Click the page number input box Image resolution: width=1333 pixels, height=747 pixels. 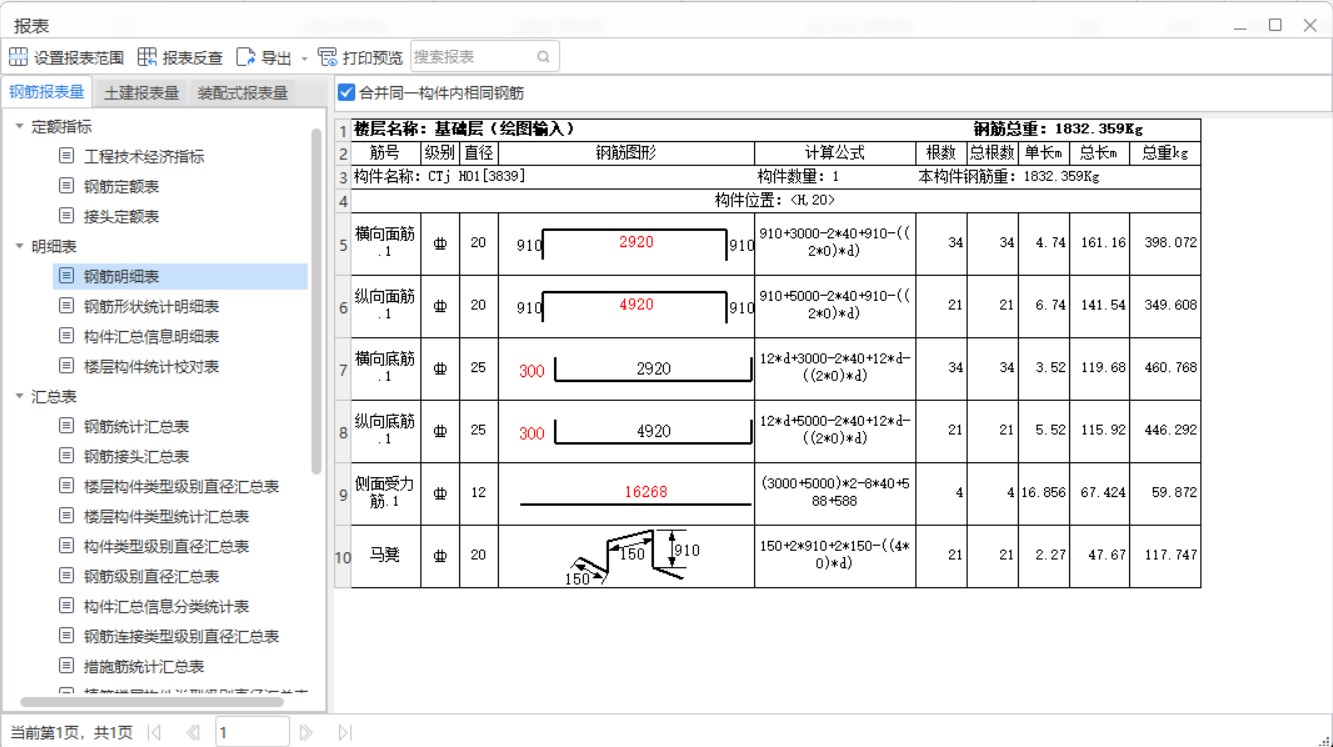pyautogui.click(x=252, y=733)
